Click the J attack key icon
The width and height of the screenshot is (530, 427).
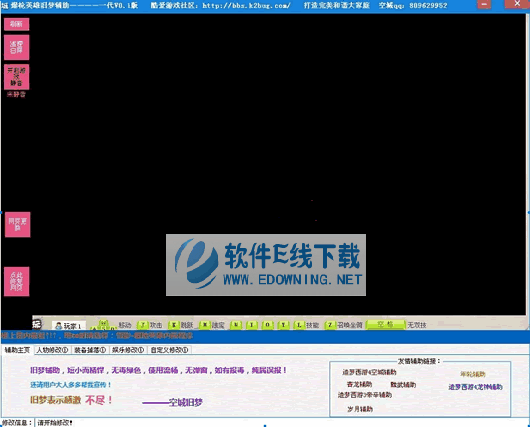pos(143,325)
